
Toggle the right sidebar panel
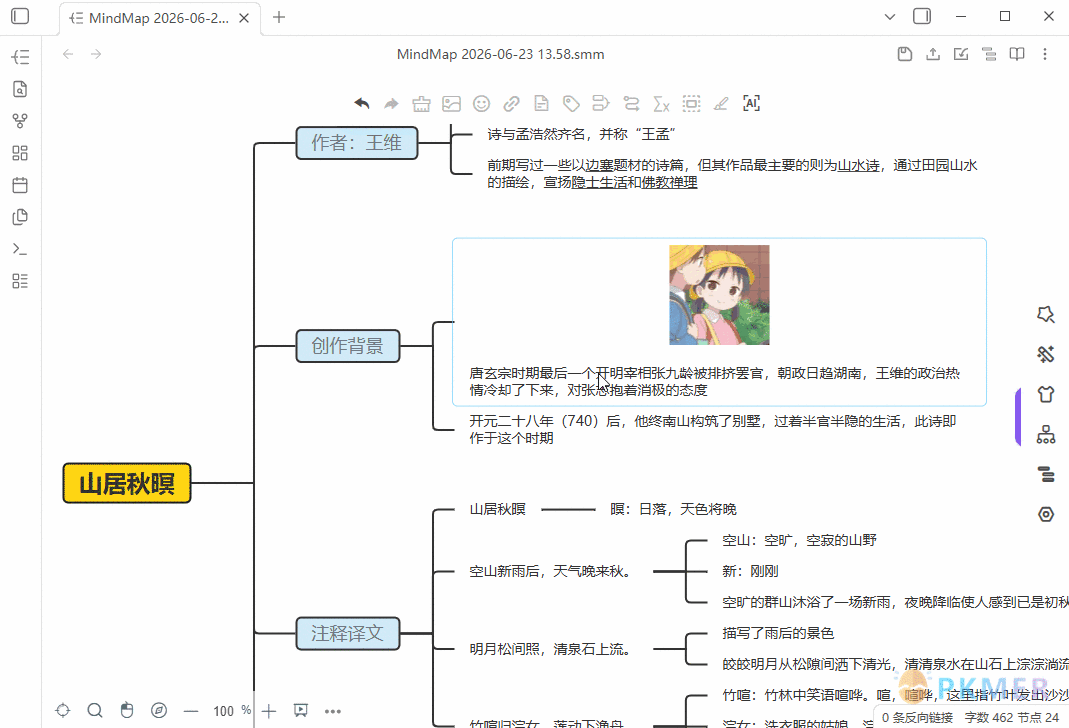click(922, 16)
